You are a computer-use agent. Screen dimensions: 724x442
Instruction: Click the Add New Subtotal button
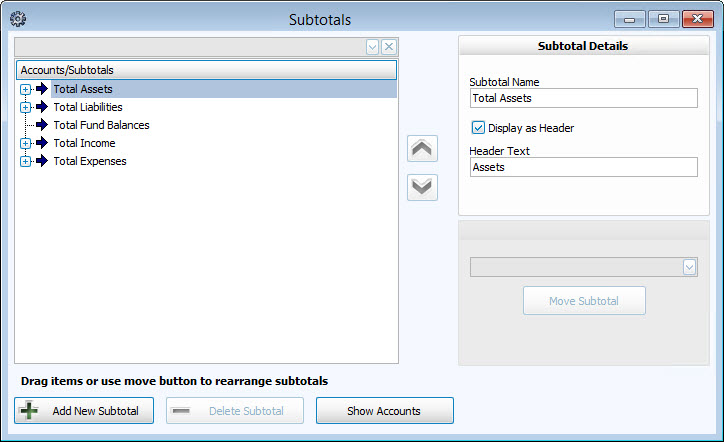pyautogui.click(x=84, y=411)
